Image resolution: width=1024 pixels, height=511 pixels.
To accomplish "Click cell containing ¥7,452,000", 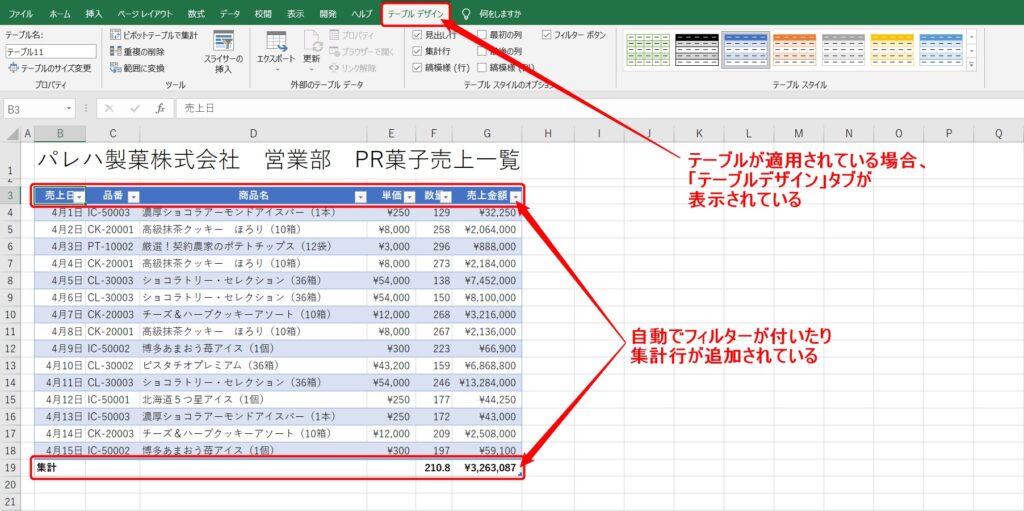I will tap(487, 280).
